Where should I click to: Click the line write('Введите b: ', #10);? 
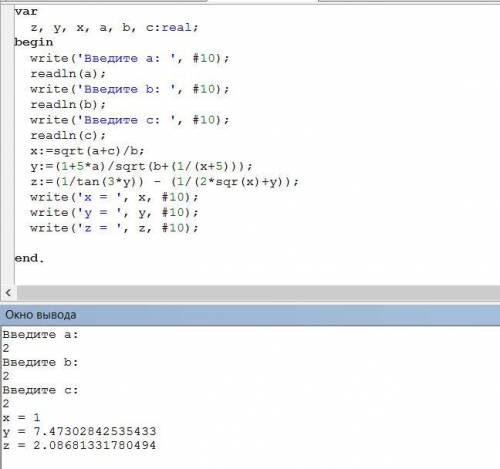click(x=130, y=89)
